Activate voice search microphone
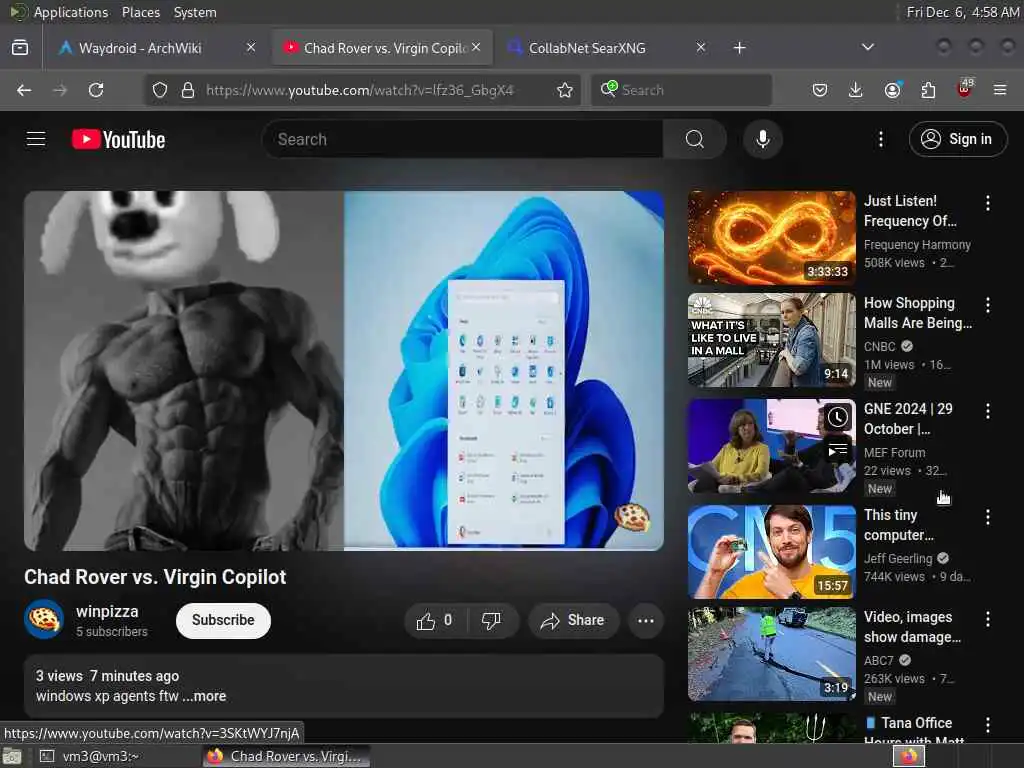The height and width of the screenshot is (768, 1024). [762, 139]
